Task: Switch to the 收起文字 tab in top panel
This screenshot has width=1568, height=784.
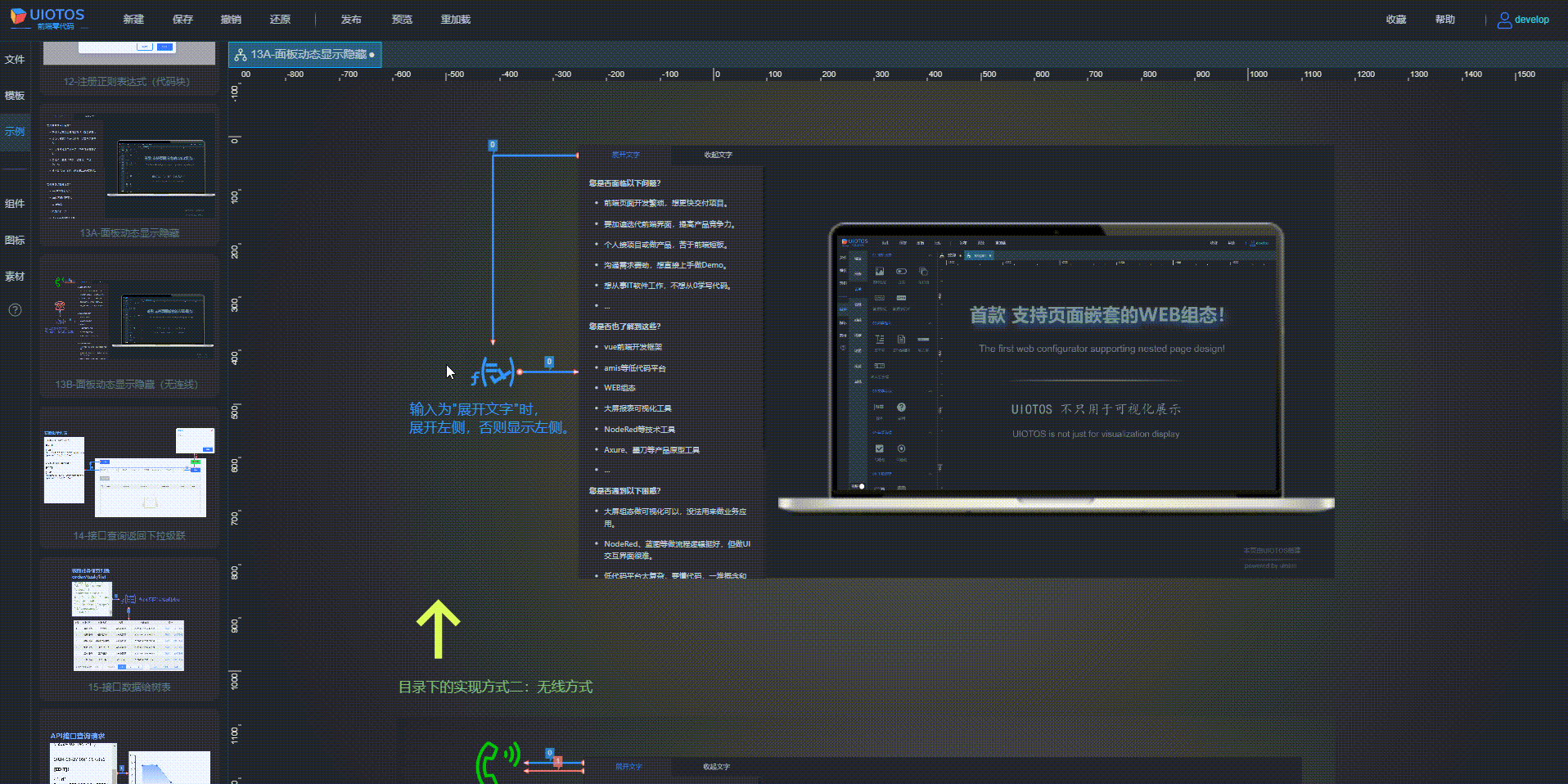Action: (x=718, y=155)
